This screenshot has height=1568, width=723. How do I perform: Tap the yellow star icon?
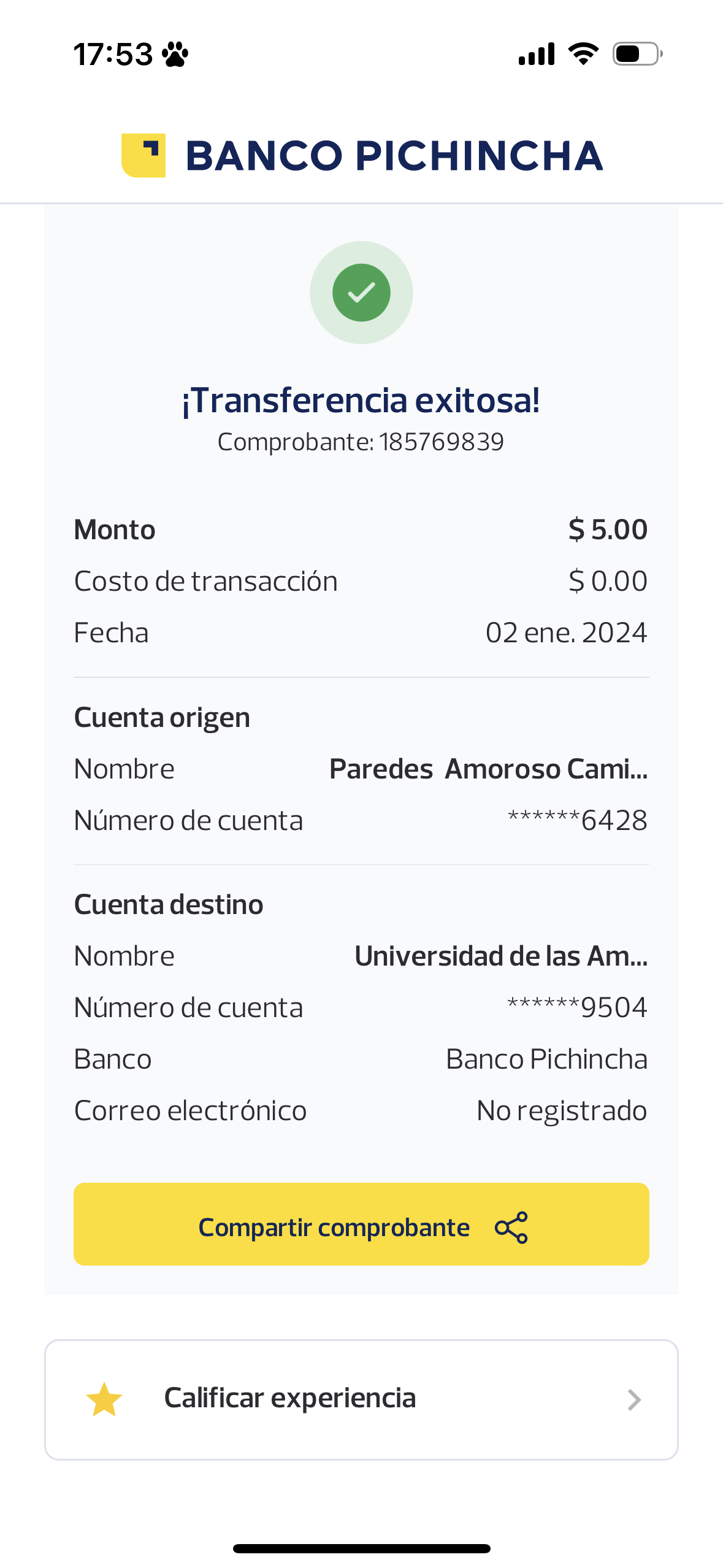click(x=104, y=1399)
